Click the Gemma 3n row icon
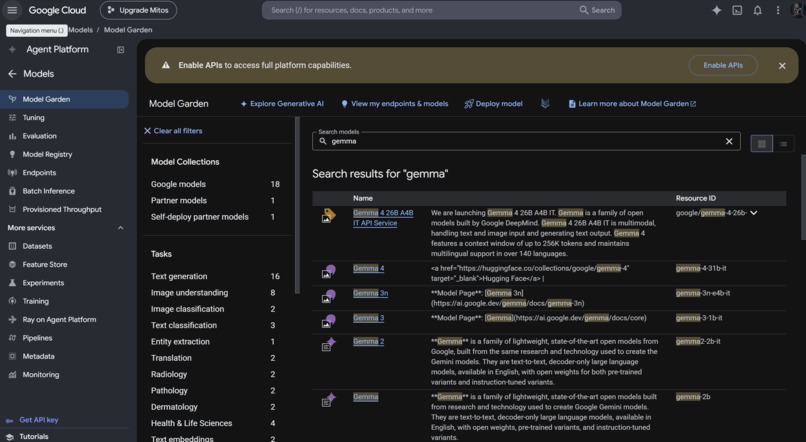Viewport: 806px width, 442px height. click(x=328, y=297)
